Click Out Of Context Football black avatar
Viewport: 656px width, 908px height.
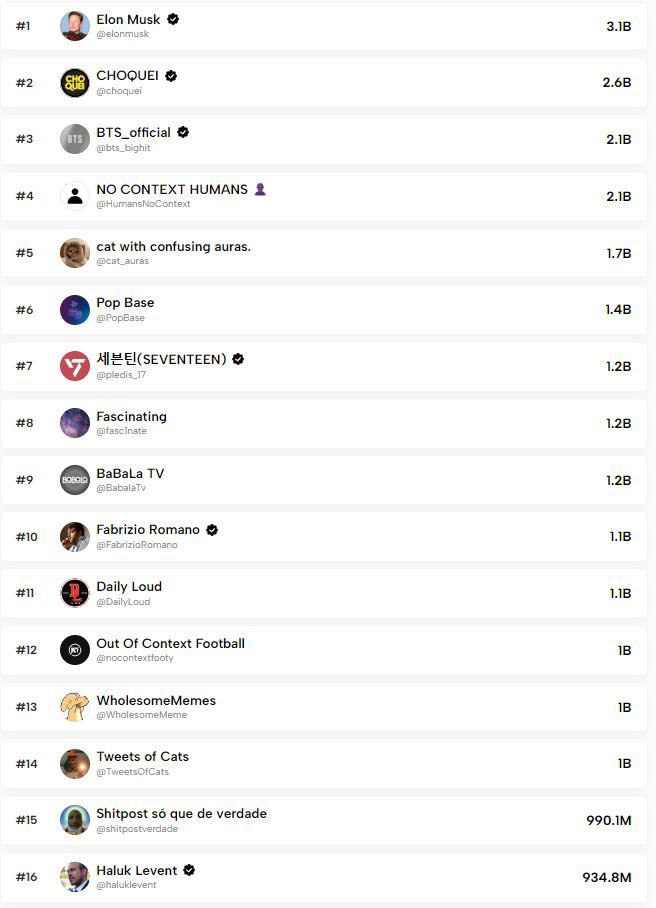pos(75,650)
